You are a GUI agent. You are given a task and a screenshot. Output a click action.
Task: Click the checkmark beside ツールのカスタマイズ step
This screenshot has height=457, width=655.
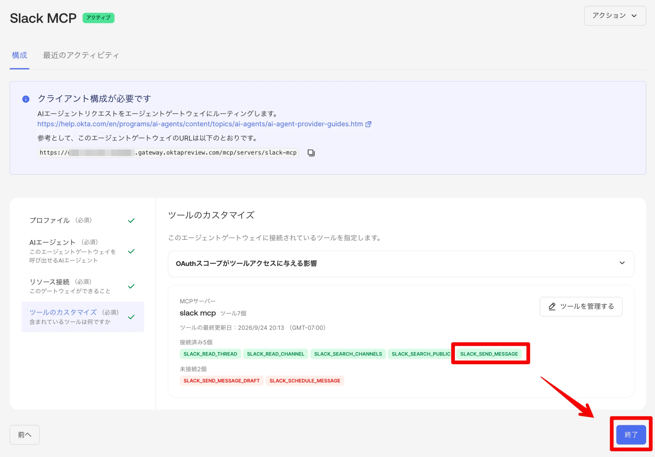pyautogui.click(x=131, y=317)
